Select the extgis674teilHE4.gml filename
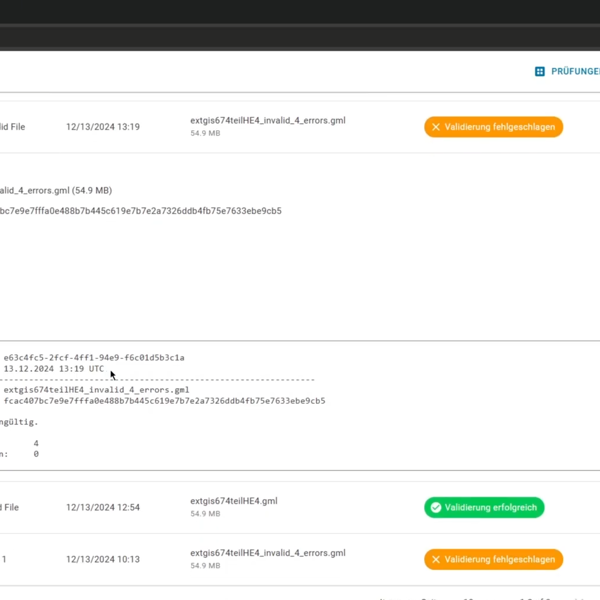The image size is (600, 600). tap(234, 501)
